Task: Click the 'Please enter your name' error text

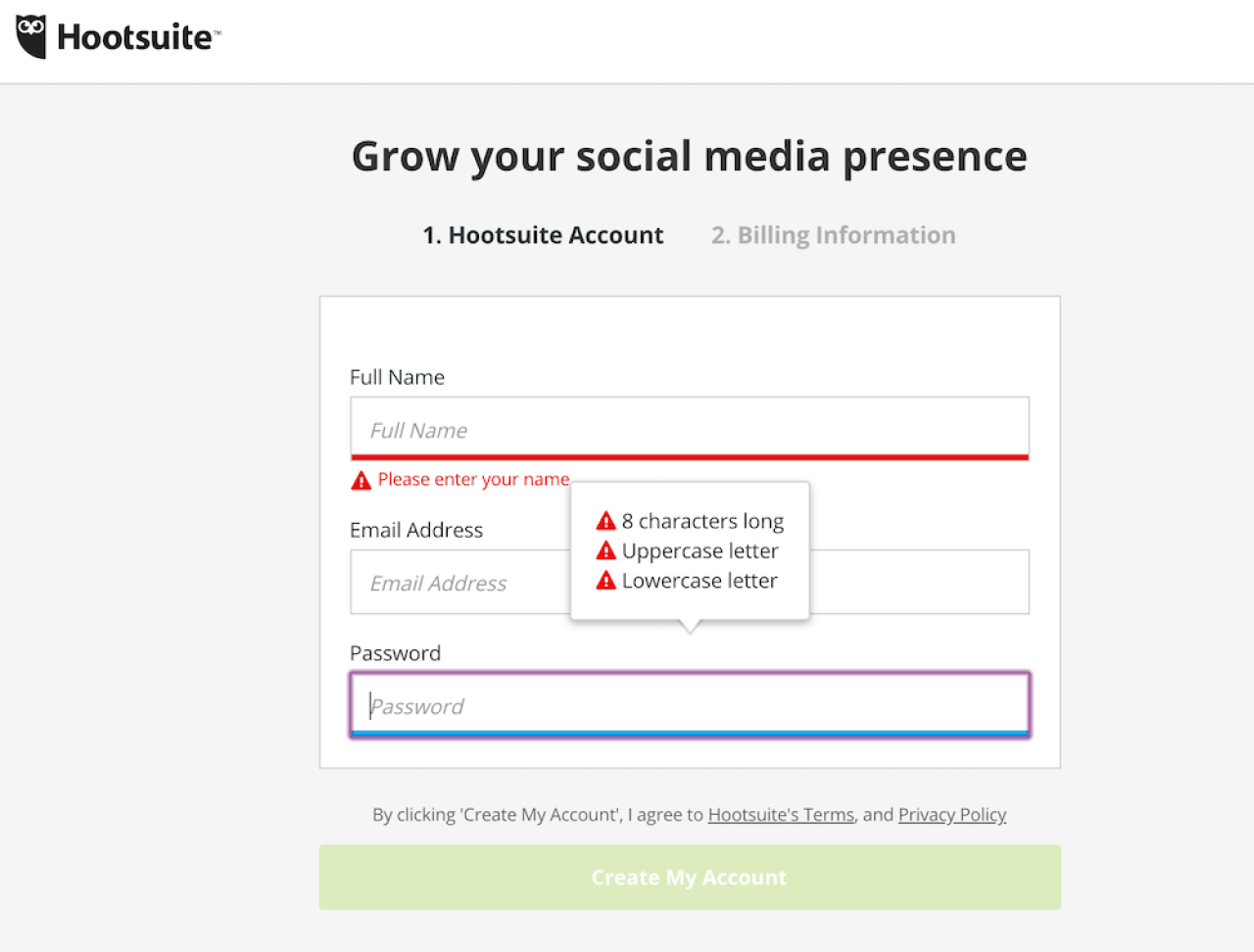Action: point(473,479)
